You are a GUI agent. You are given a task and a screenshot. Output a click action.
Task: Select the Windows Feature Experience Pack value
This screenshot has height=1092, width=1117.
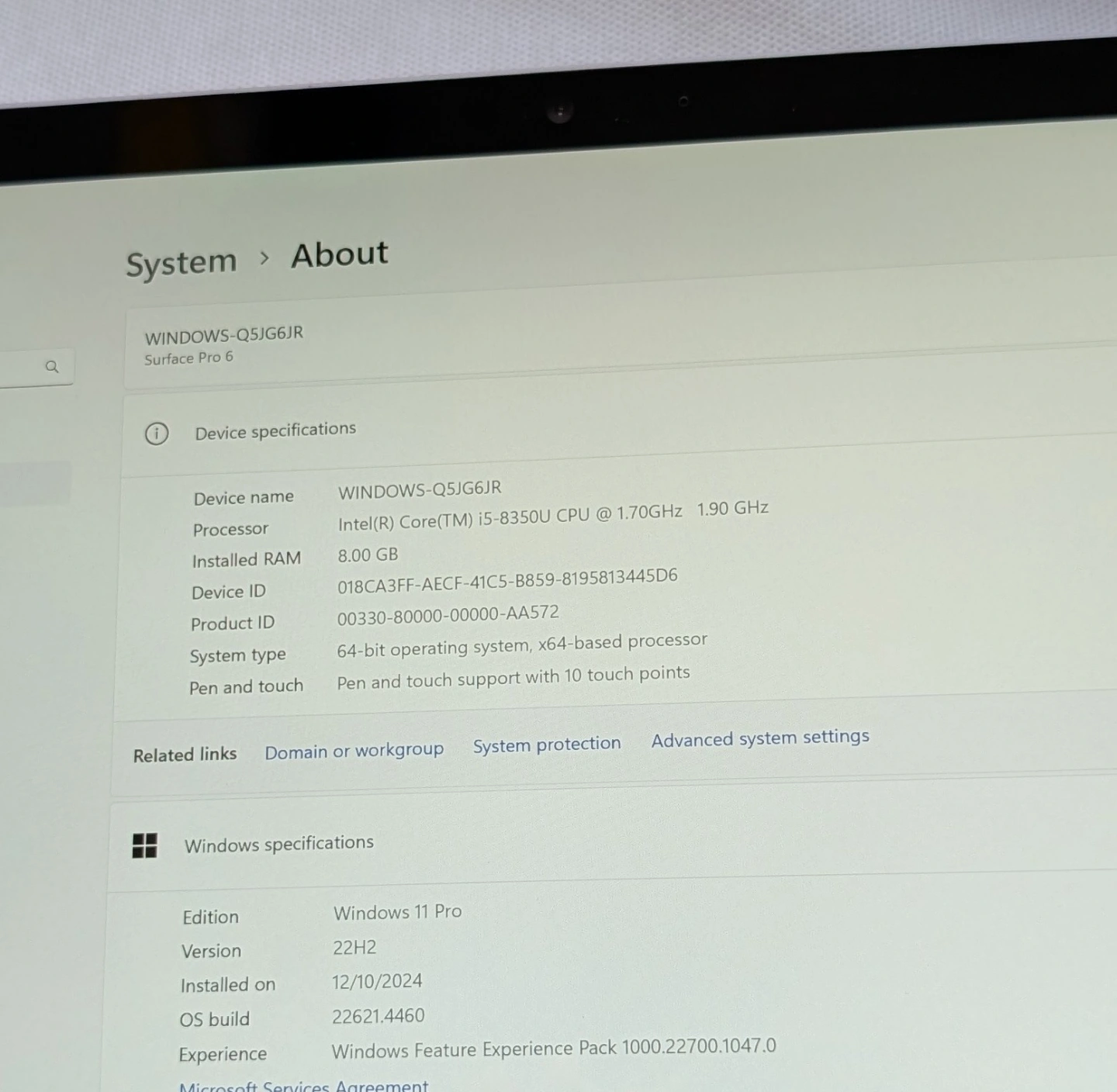point(554,1049)
